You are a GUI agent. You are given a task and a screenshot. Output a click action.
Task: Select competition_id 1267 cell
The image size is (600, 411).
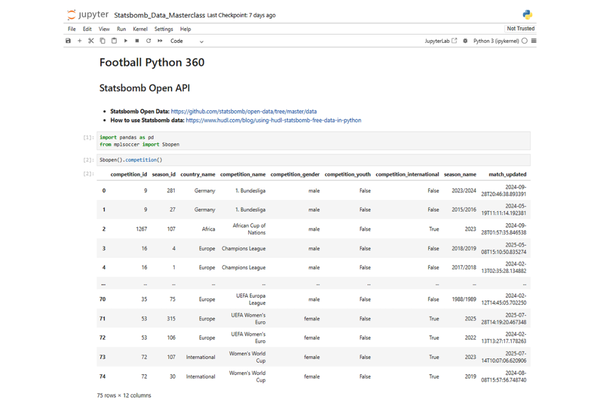click(141, 229)
